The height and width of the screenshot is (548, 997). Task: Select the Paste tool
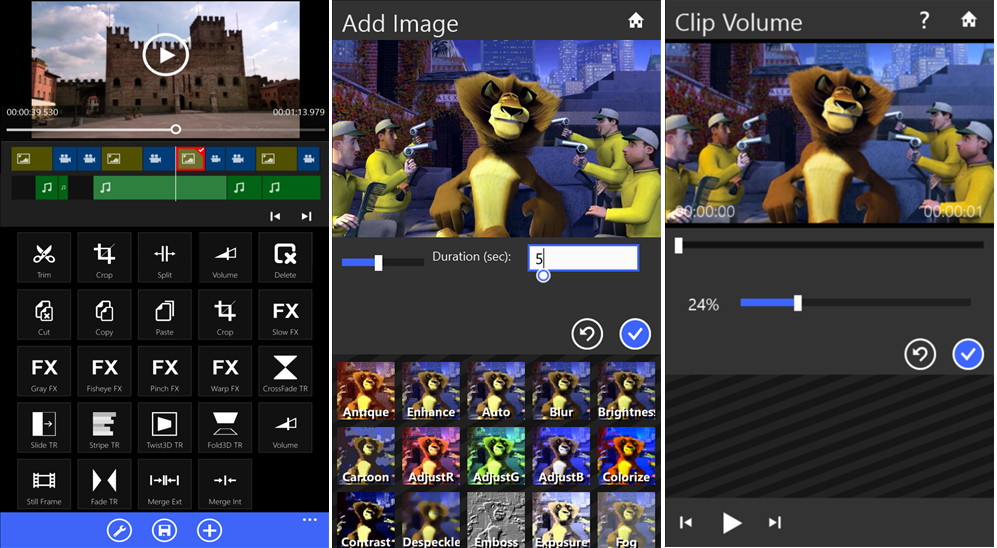tap(165, 314)
